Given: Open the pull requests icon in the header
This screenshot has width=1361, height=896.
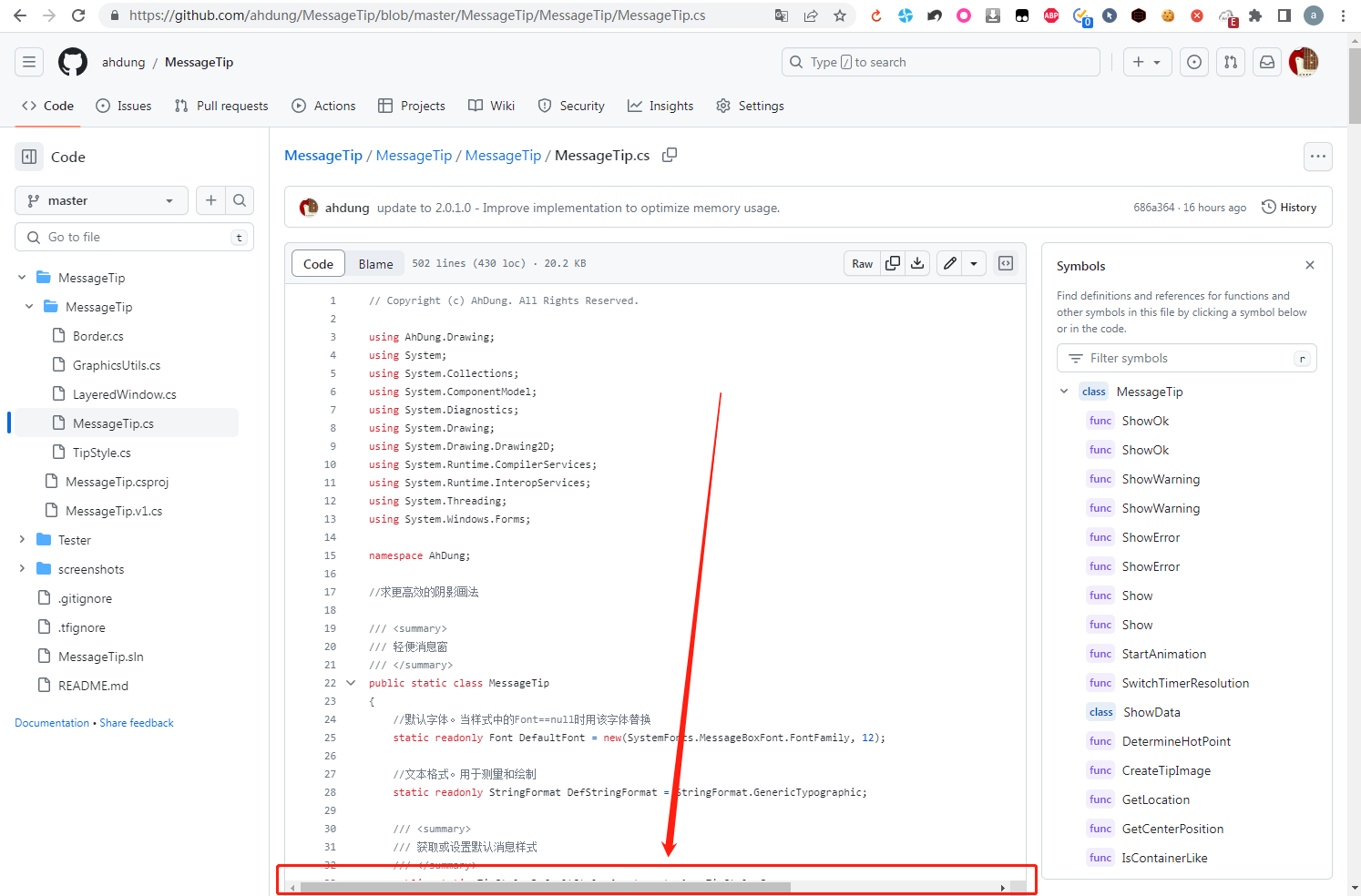Looking at the screenshot, I should tap(1230, 61).
